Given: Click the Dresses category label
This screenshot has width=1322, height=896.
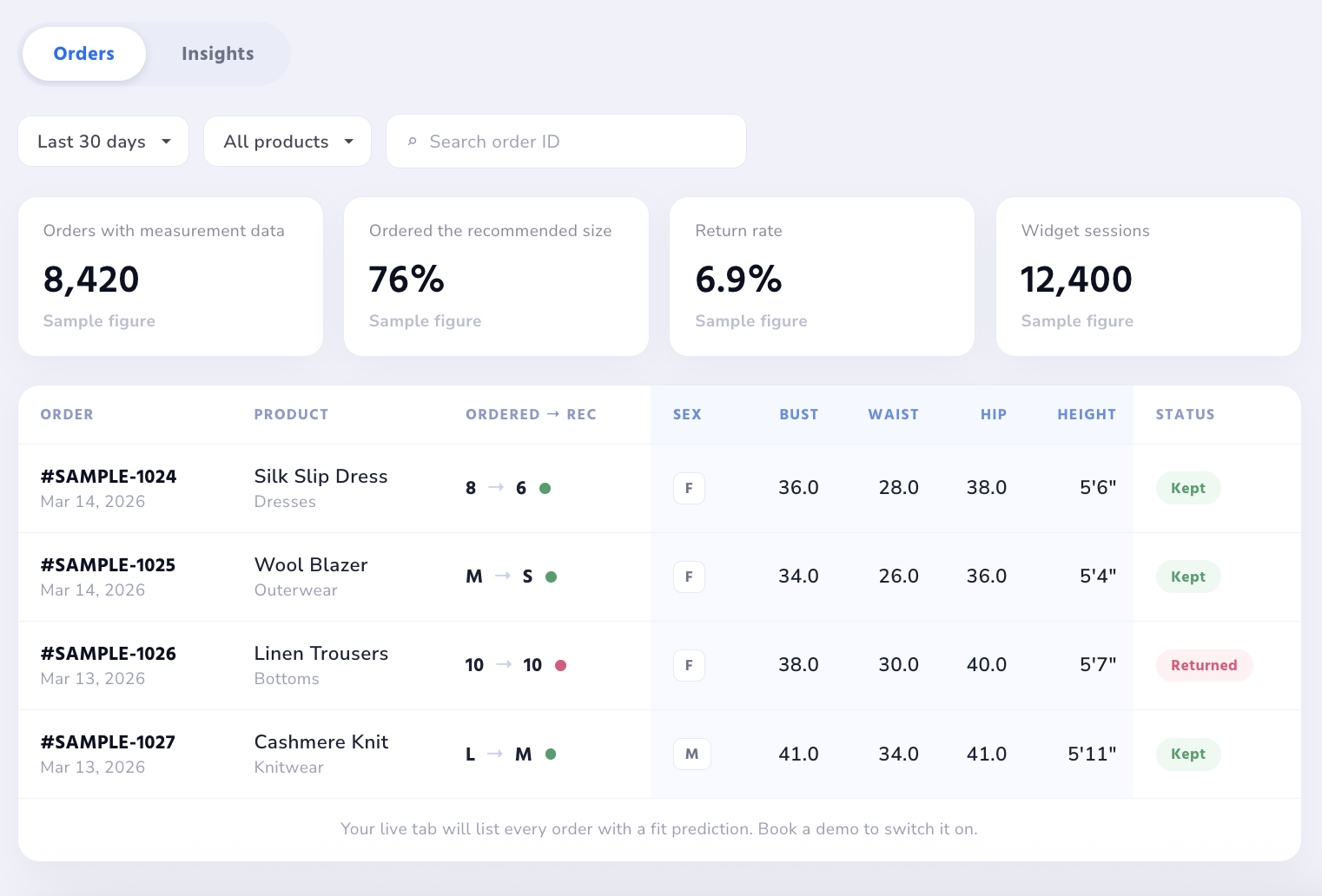Looking at the screenshot, I should pyautogui.click(x=285, y=502).
